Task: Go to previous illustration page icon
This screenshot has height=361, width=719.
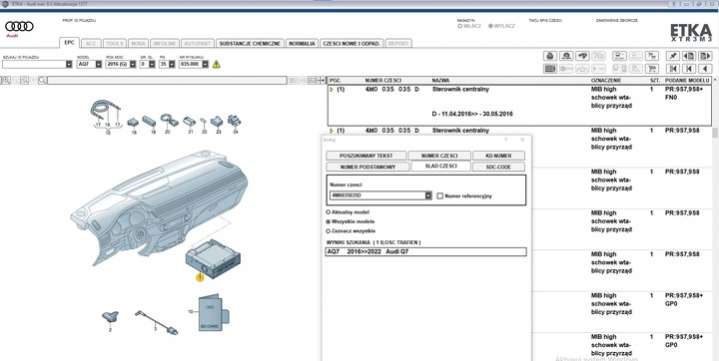Action: coord(689,56)
